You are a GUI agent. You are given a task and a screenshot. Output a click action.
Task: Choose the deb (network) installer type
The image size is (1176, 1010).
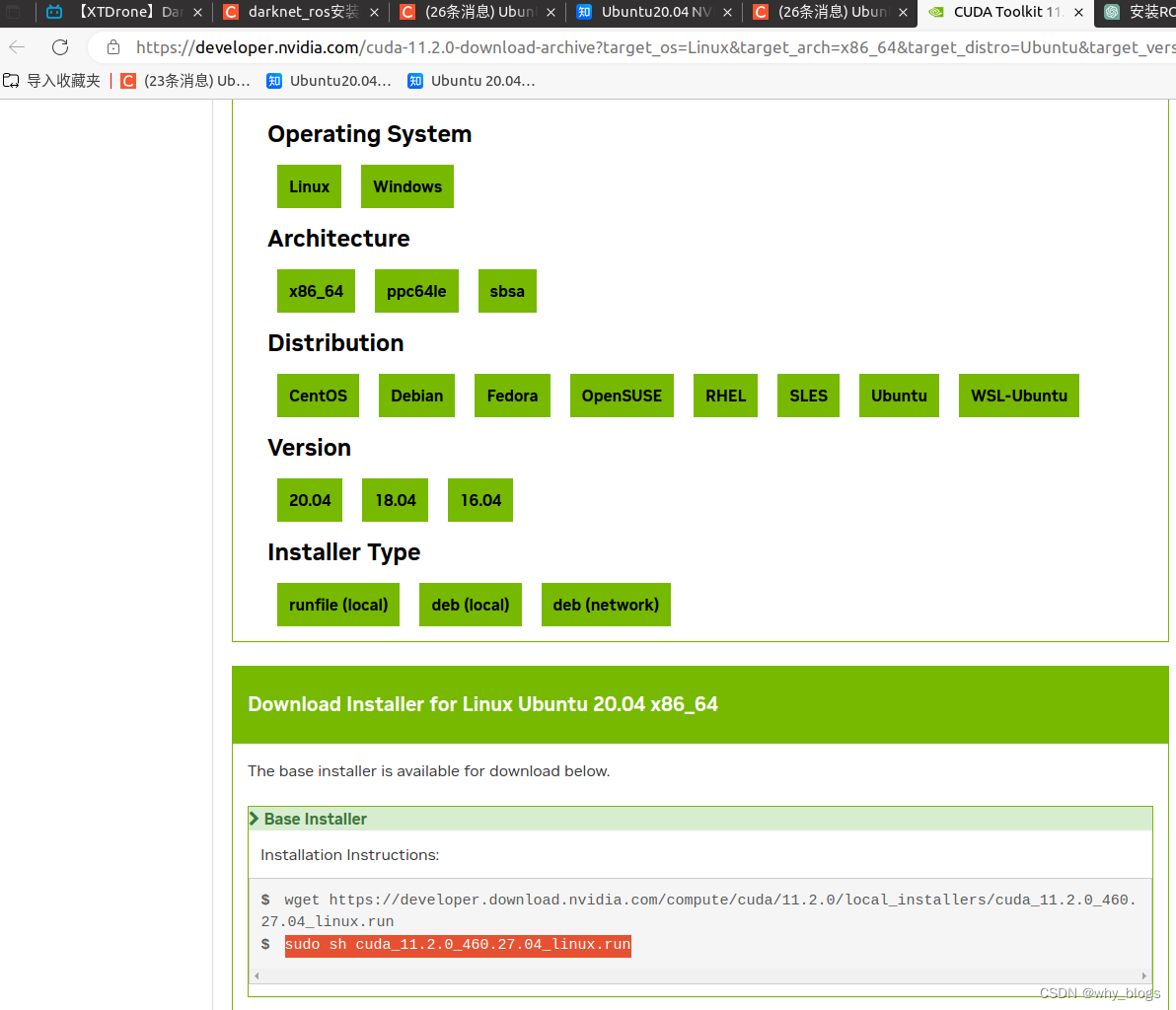coord(606,605)
